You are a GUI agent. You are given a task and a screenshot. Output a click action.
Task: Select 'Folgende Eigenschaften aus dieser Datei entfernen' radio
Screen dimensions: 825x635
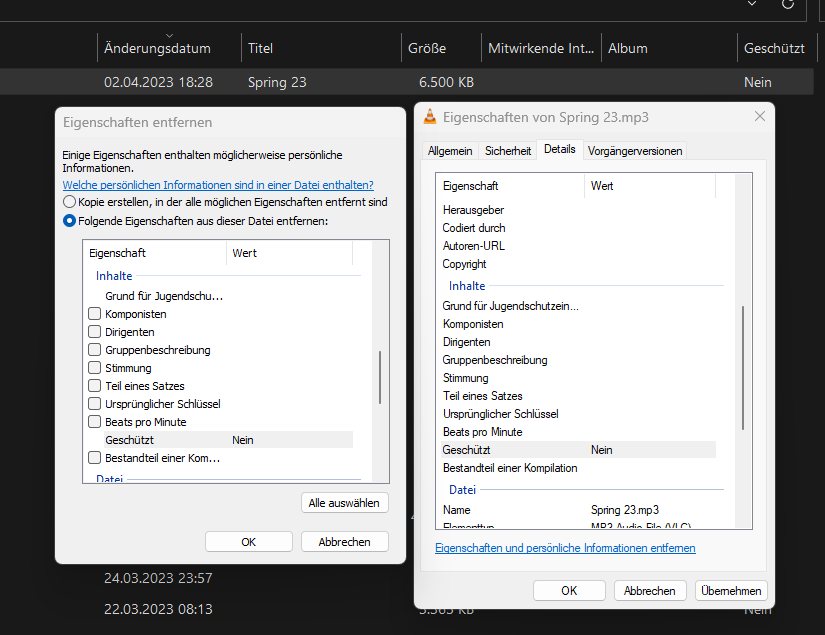pos(69,221)
